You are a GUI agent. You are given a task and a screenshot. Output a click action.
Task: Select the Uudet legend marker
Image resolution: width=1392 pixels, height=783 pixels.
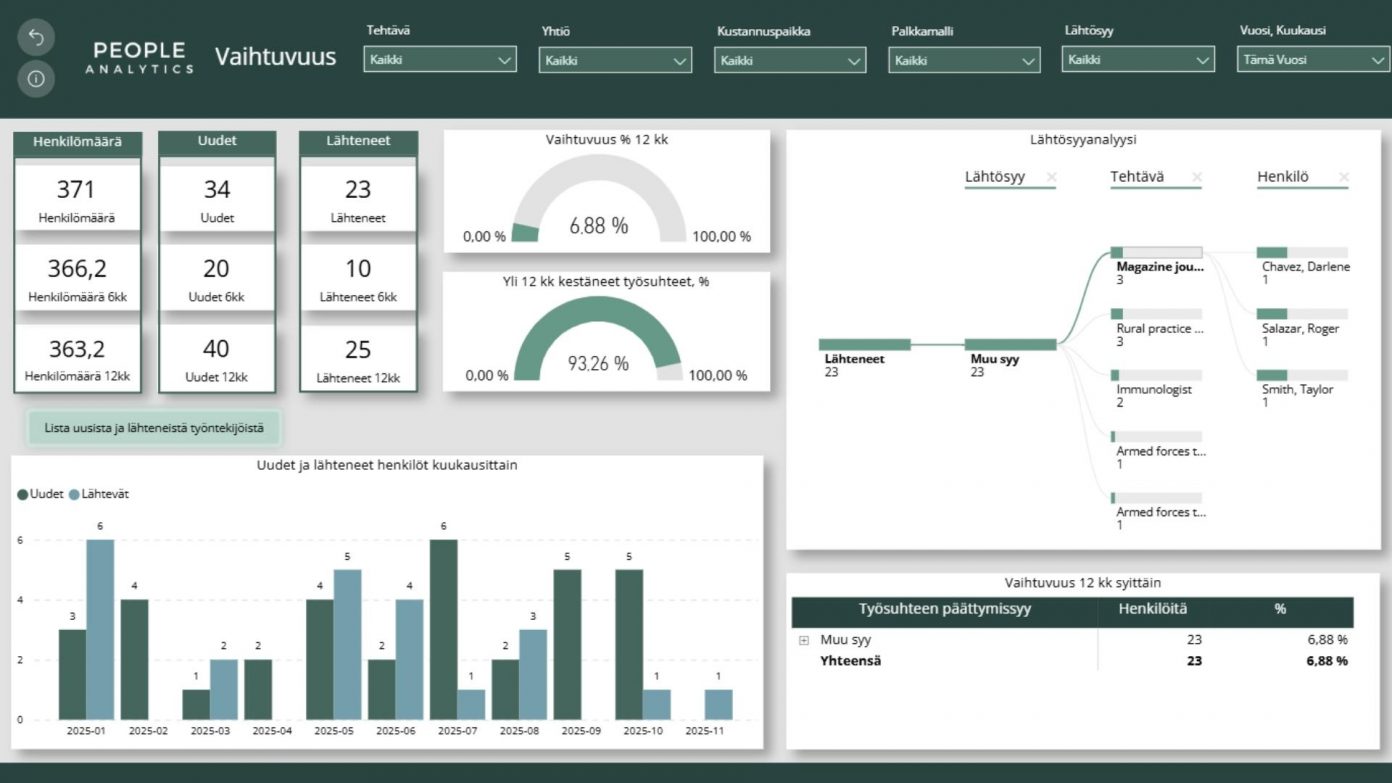pyautogui.click(x=22, y=492)
